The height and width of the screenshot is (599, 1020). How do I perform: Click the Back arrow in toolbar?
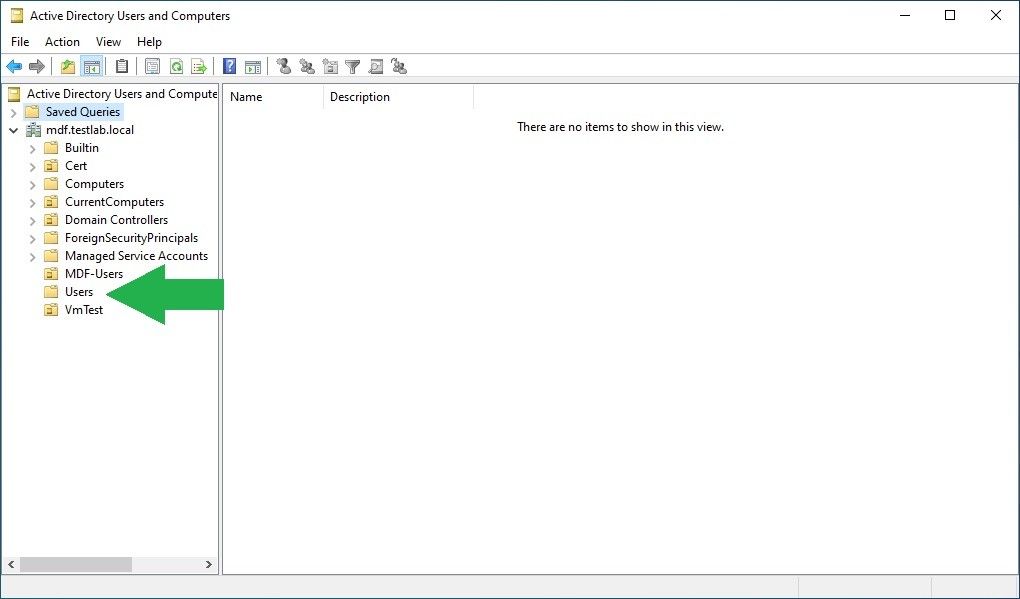click(14, 66)
